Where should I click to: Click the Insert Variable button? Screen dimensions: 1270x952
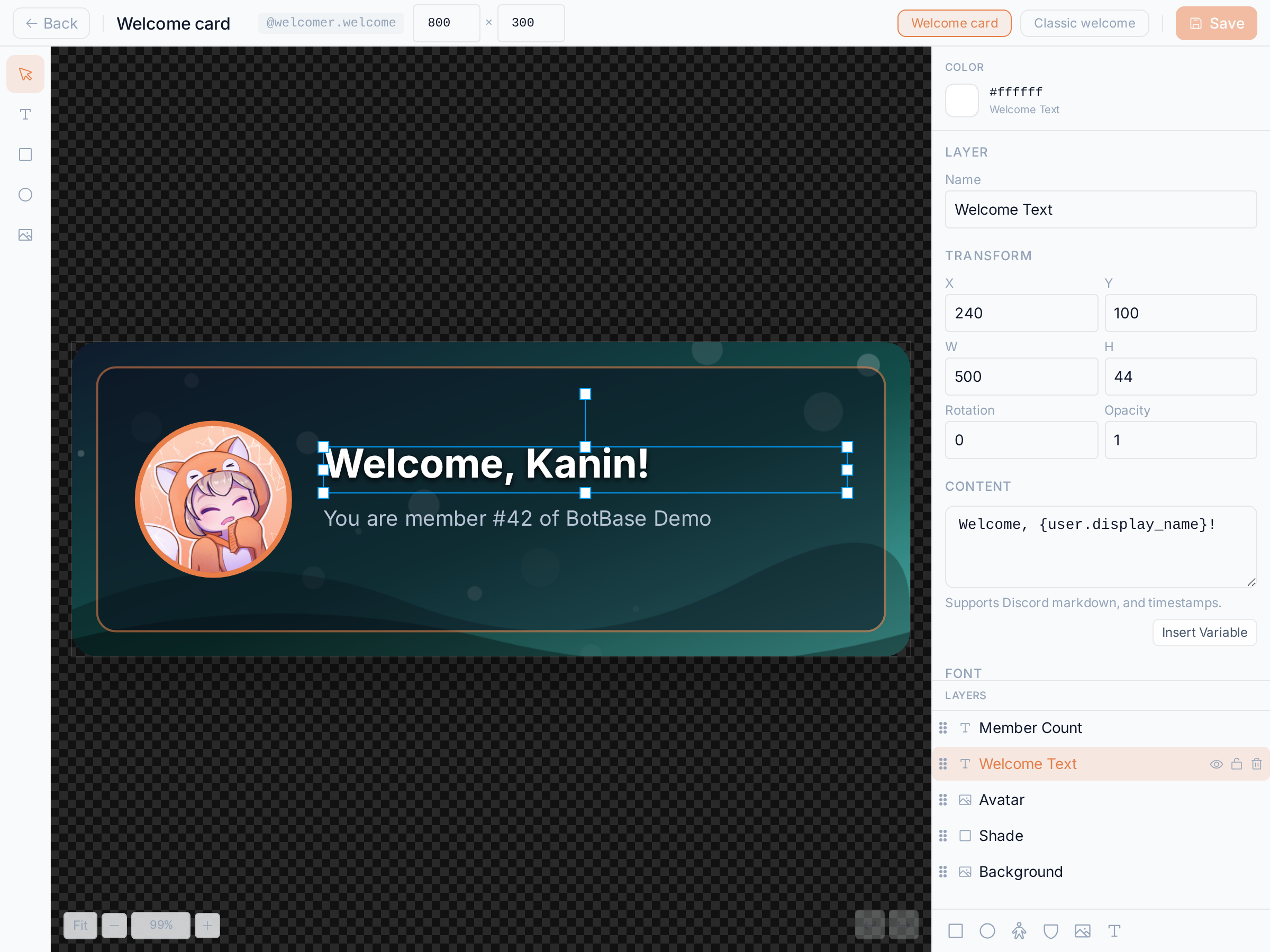tap(1204, 633)
